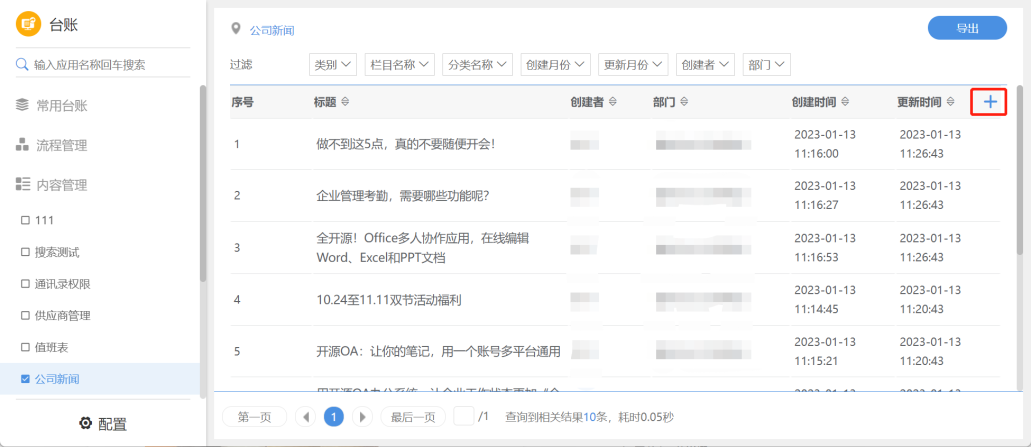Click title 开源OA：让你的笔记，用一个账号多平台通用

click(x=438, y=351)
